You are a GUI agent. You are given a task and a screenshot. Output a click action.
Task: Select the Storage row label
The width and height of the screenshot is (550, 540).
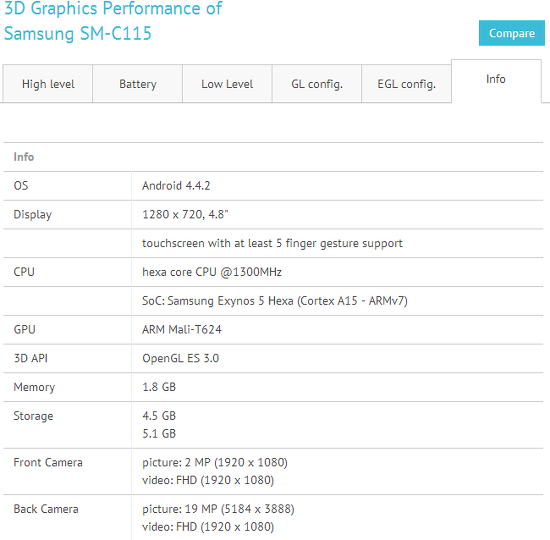(x=33, y=416)
